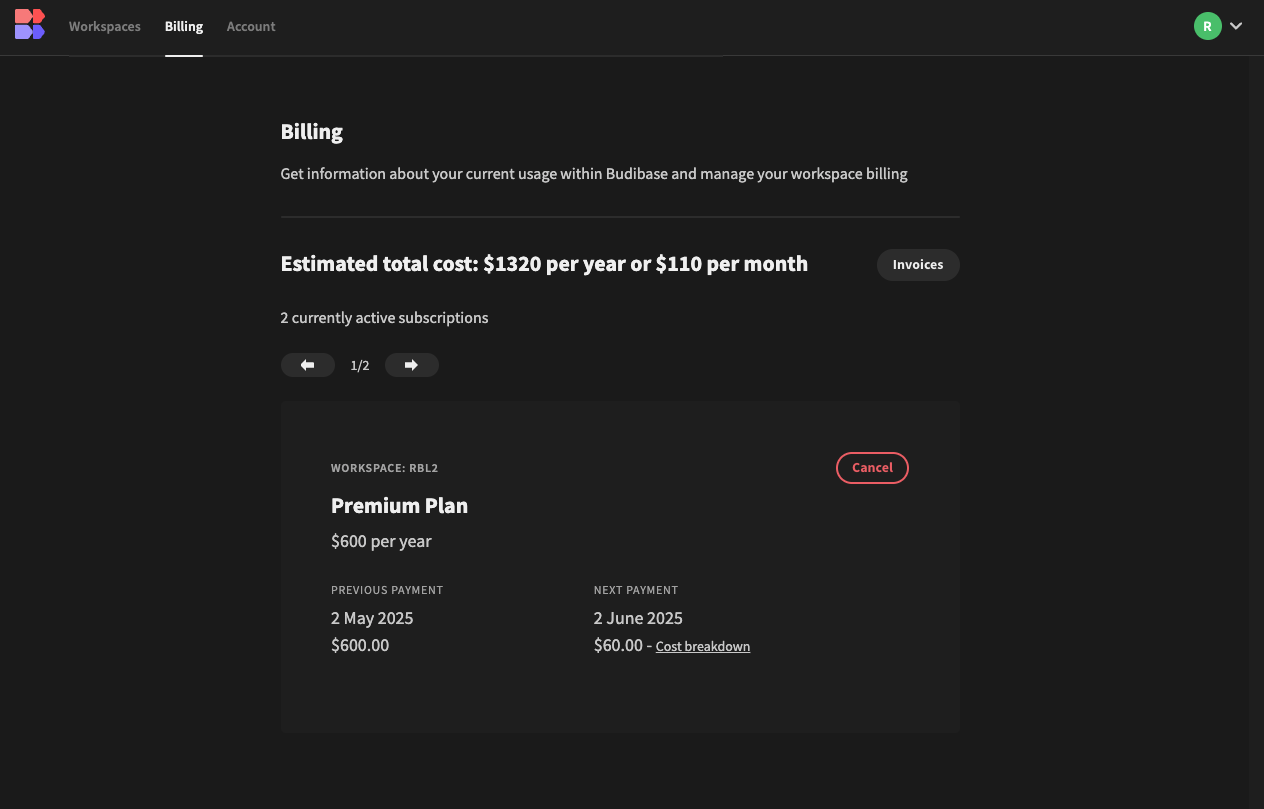Click the 2 June 2025 next payment date
Image resolution: width=1264 pixels, height=809 pixels.
click(x=638, y=618)
